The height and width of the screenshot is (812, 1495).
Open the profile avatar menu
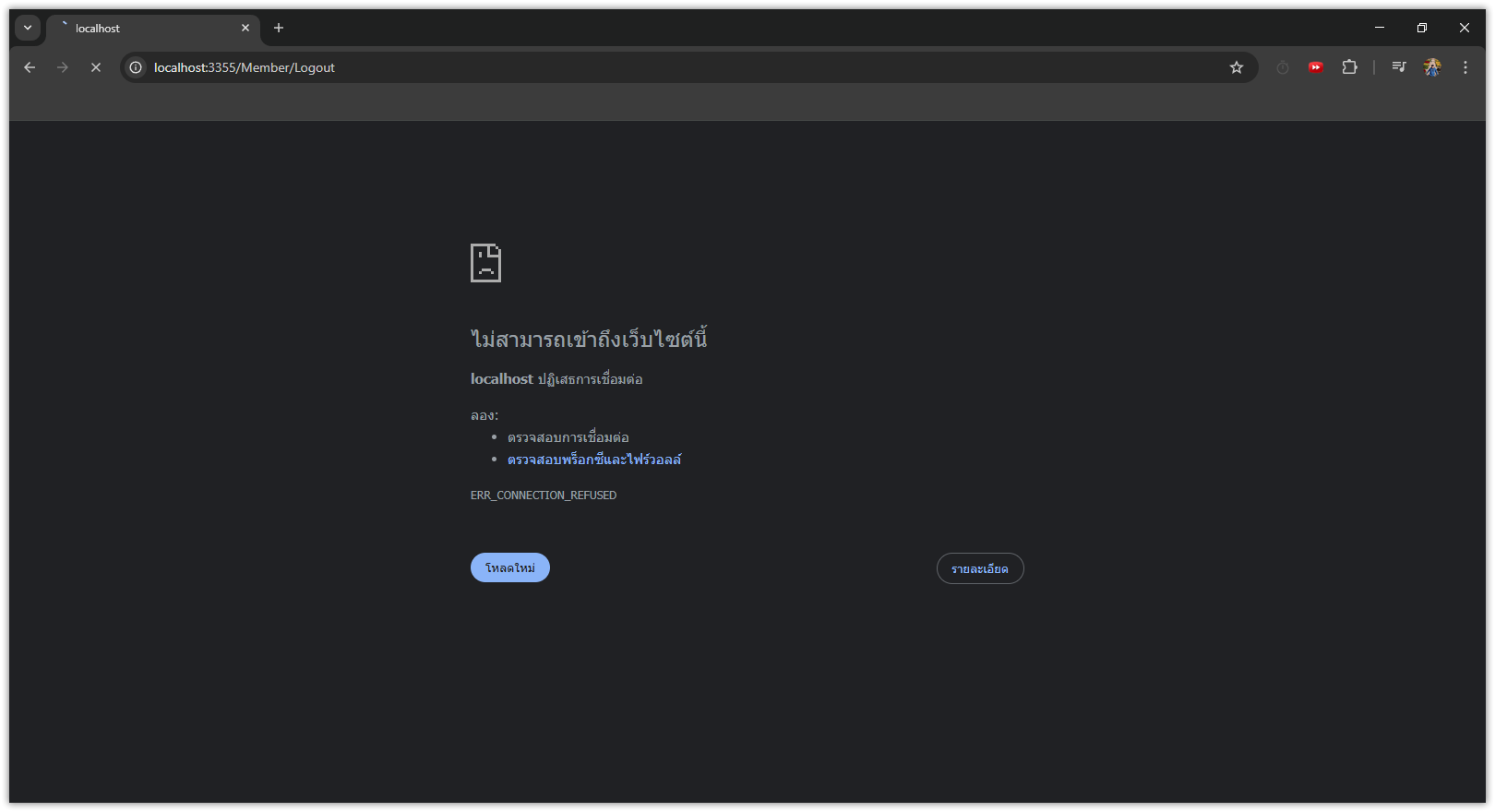(1432, 67)
